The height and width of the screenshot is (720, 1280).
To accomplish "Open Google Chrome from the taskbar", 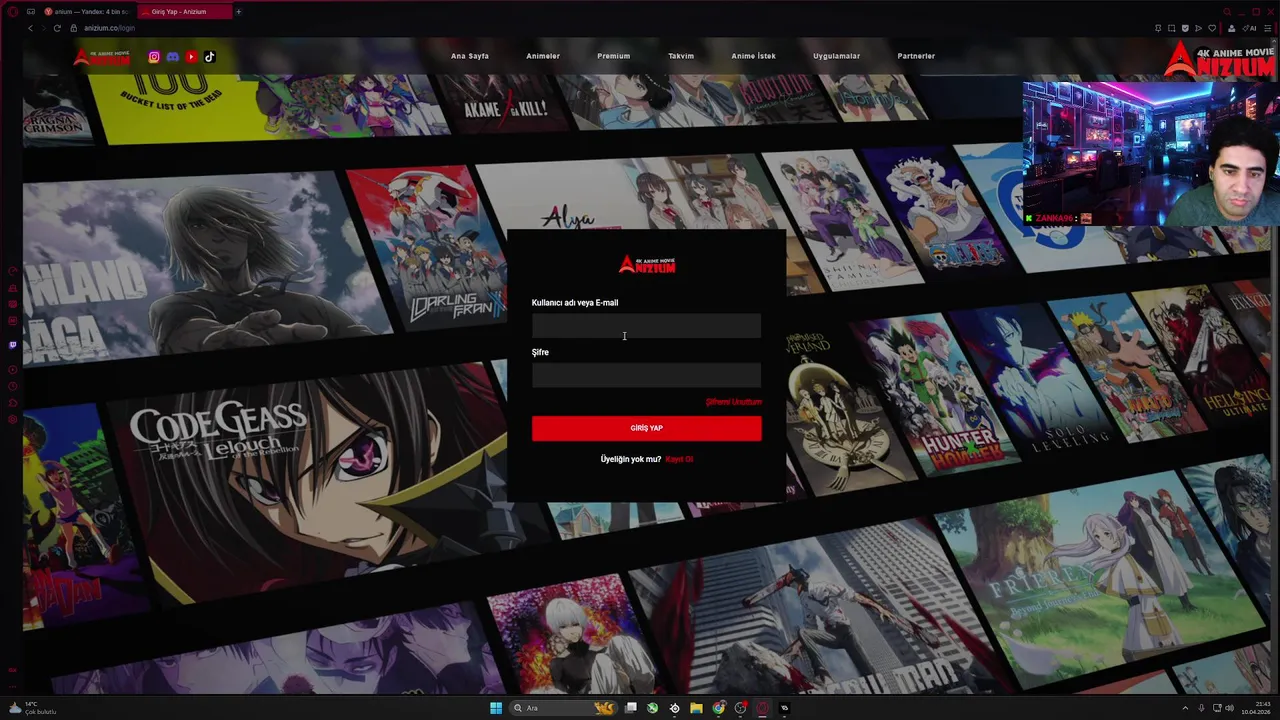I will (x=718, y=708).
